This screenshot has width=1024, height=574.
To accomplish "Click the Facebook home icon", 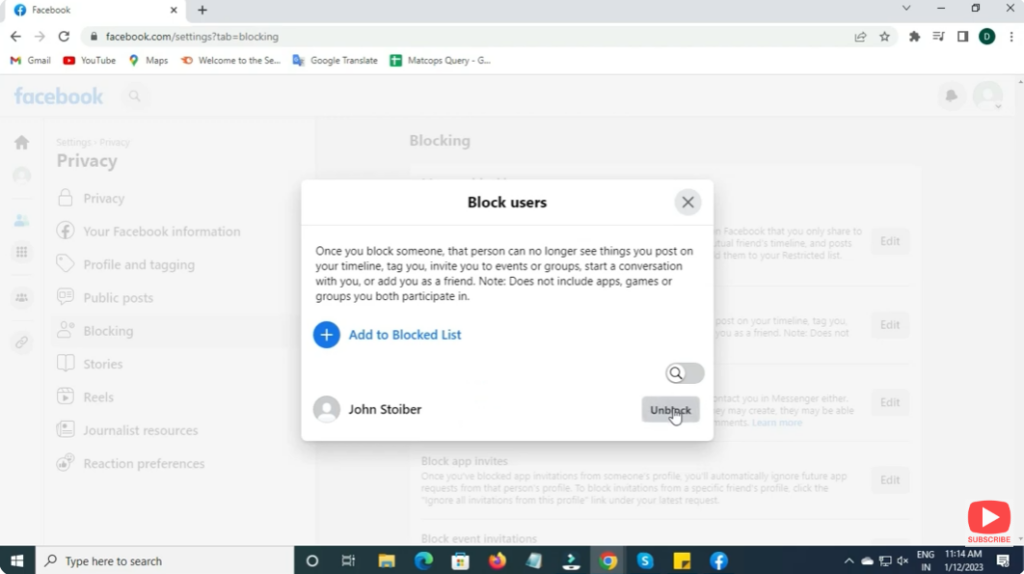I will pyautogui.click(x=21, y=143).
